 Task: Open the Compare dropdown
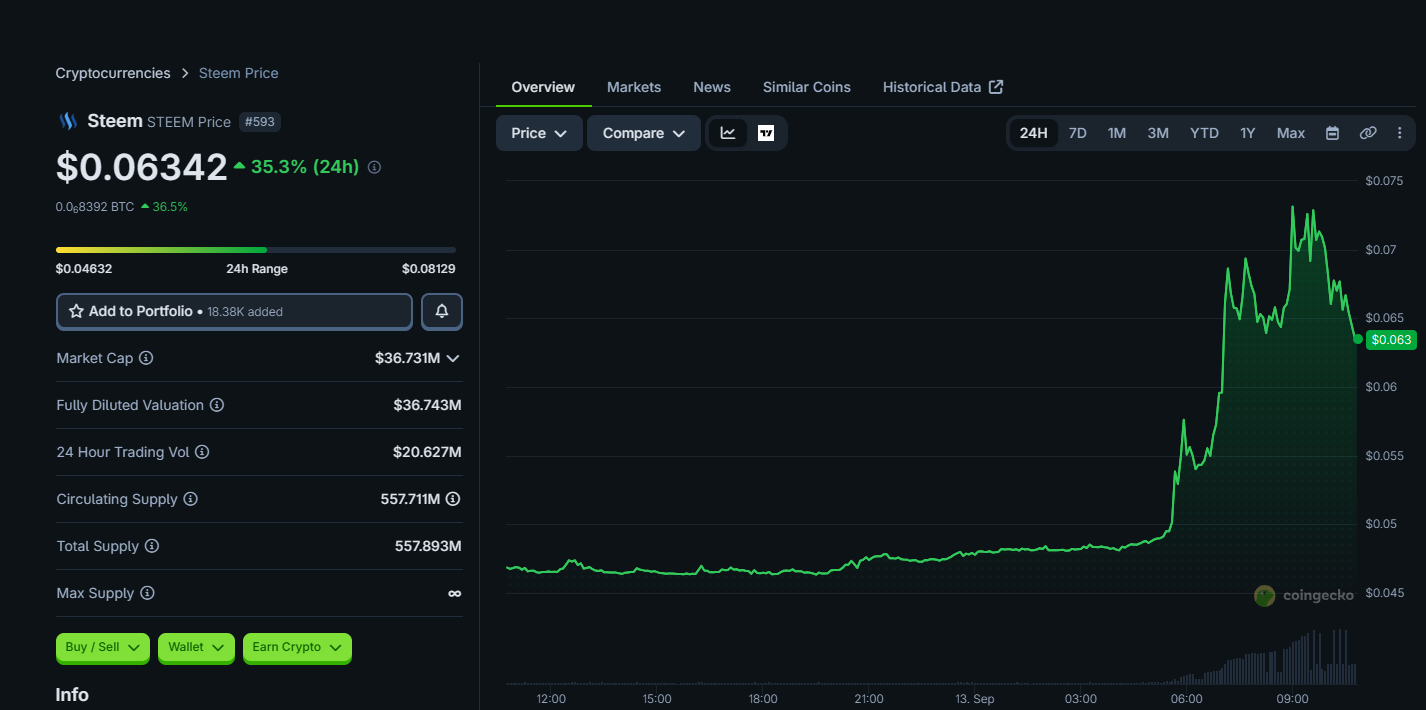click(x=644, y=133)
